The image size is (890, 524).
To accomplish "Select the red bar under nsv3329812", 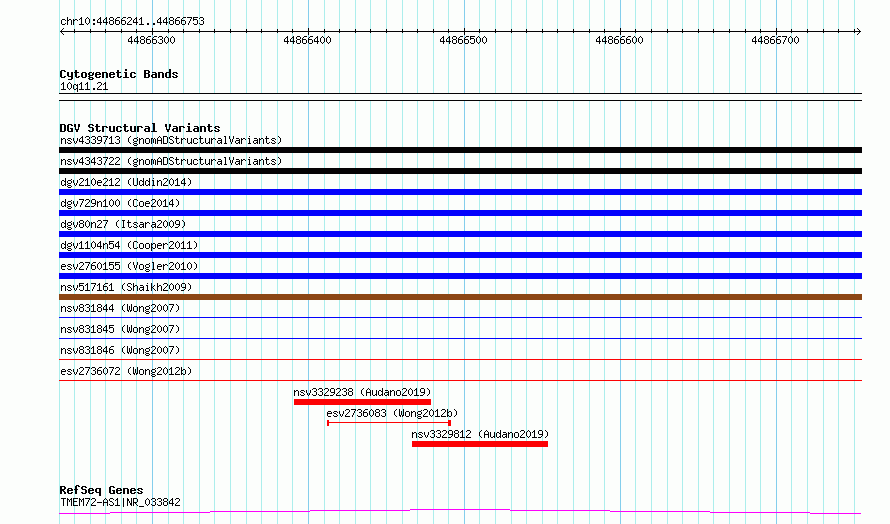I will tap(480, 444).
